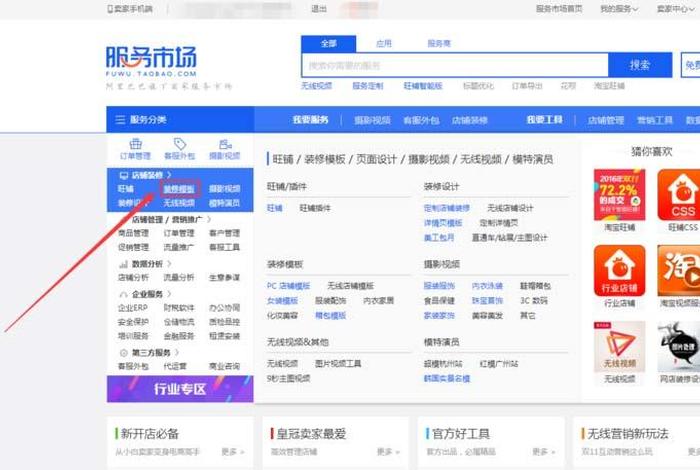Screen dimensions: 700x470
Task: Click the 卖家手机端 phone icon link
Action: point(130,8)
